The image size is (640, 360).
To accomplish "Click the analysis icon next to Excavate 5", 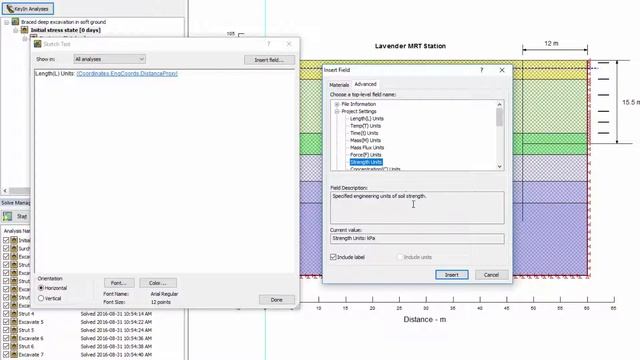I will (14, 322).
